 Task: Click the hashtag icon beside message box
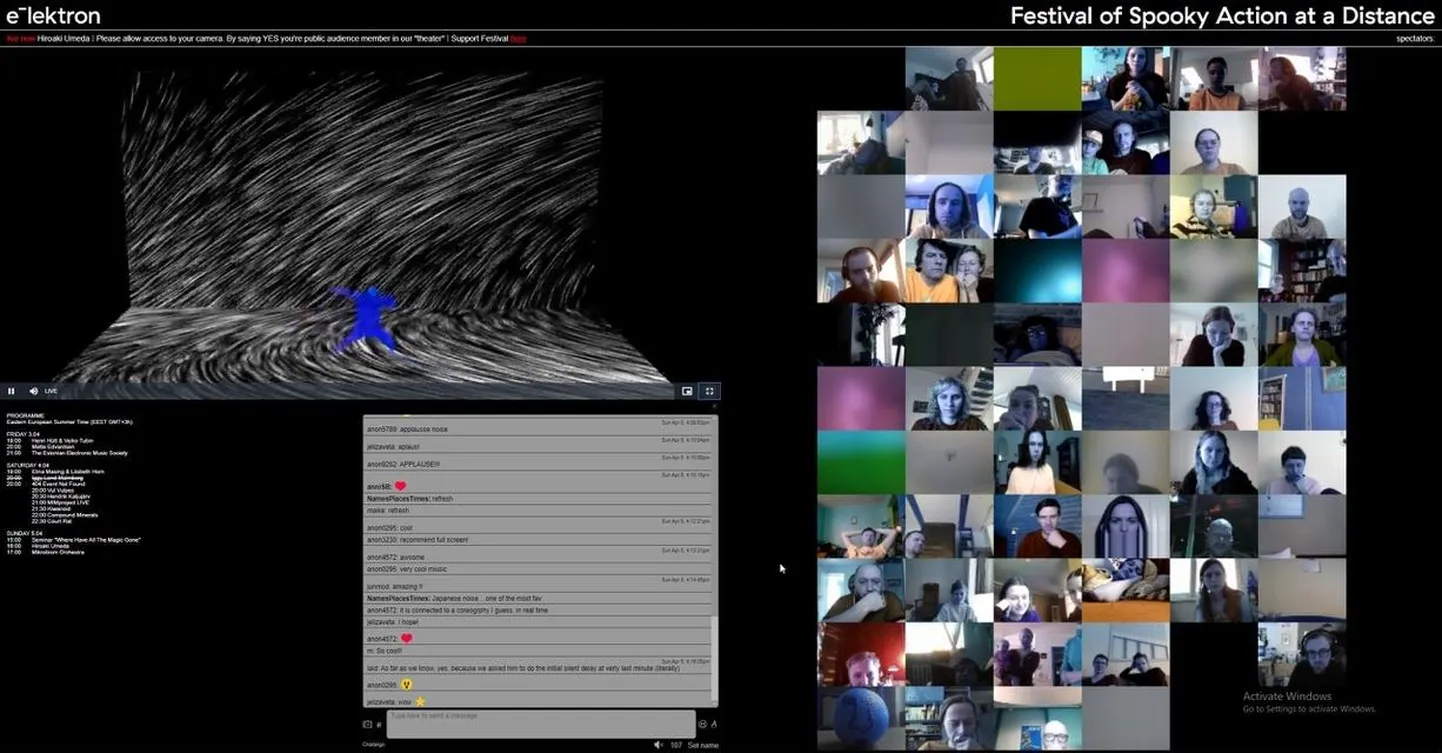point(379,724)
